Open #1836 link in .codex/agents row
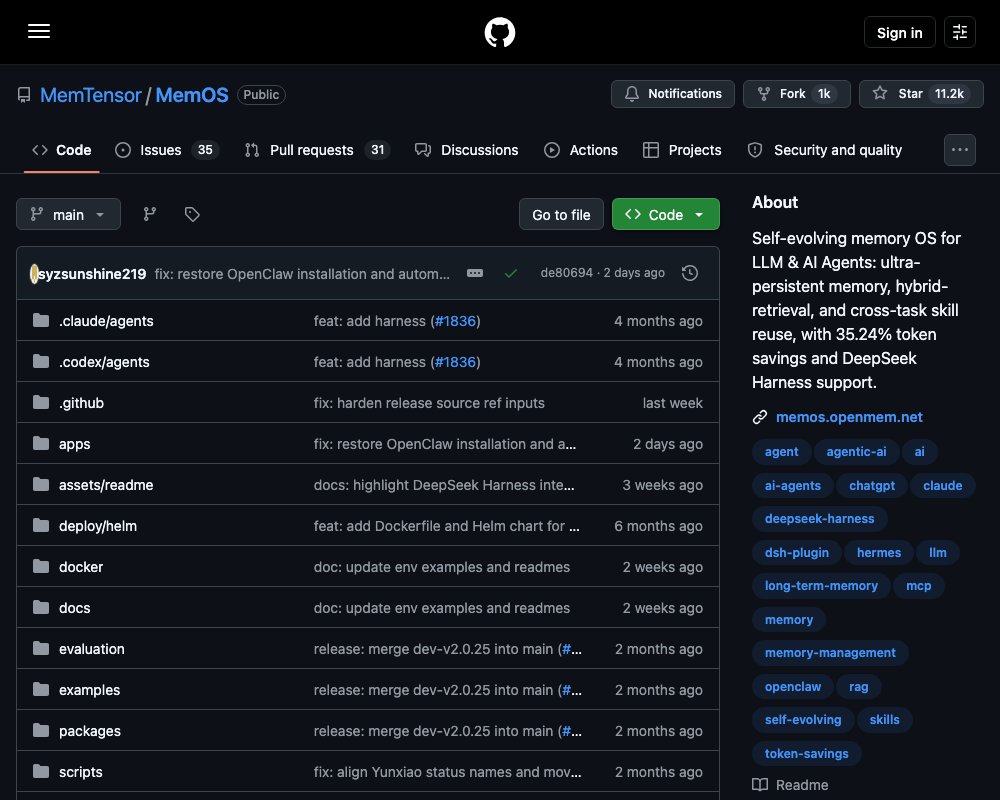The width and height of the screenshot is (1000, 800). (x=455, y=362)
